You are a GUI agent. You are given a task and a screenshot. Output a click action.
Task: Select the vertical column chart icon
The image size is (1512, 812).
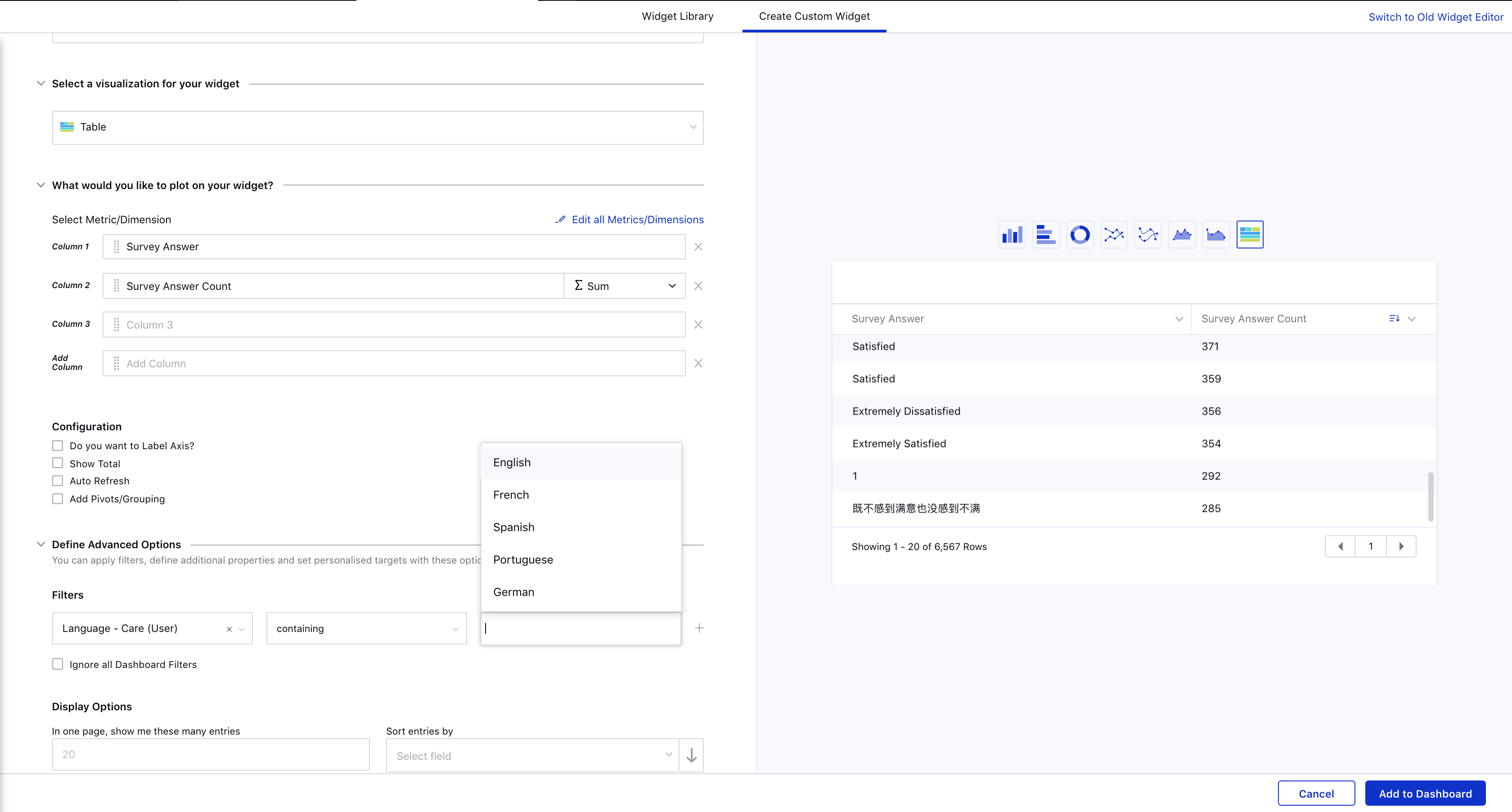[1012, 235]
